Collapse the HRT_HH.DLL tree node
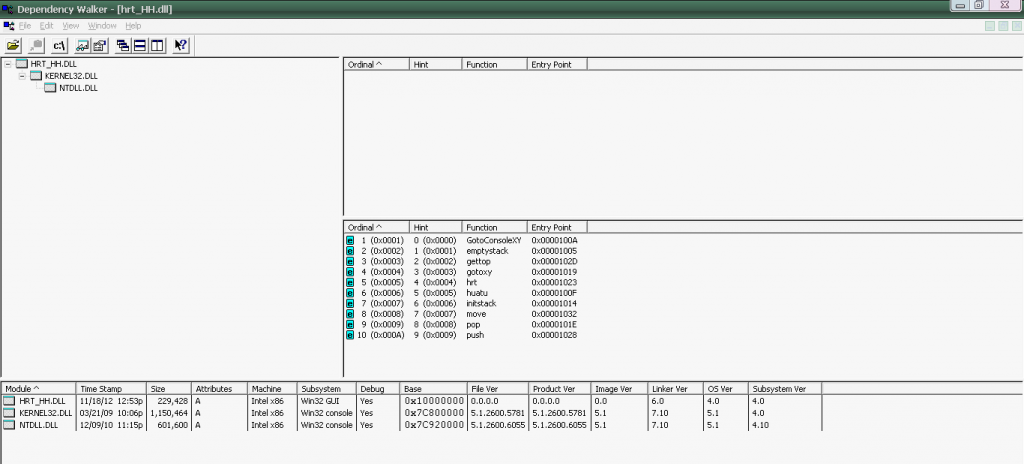1024x464 pixels. click(8, 64)
